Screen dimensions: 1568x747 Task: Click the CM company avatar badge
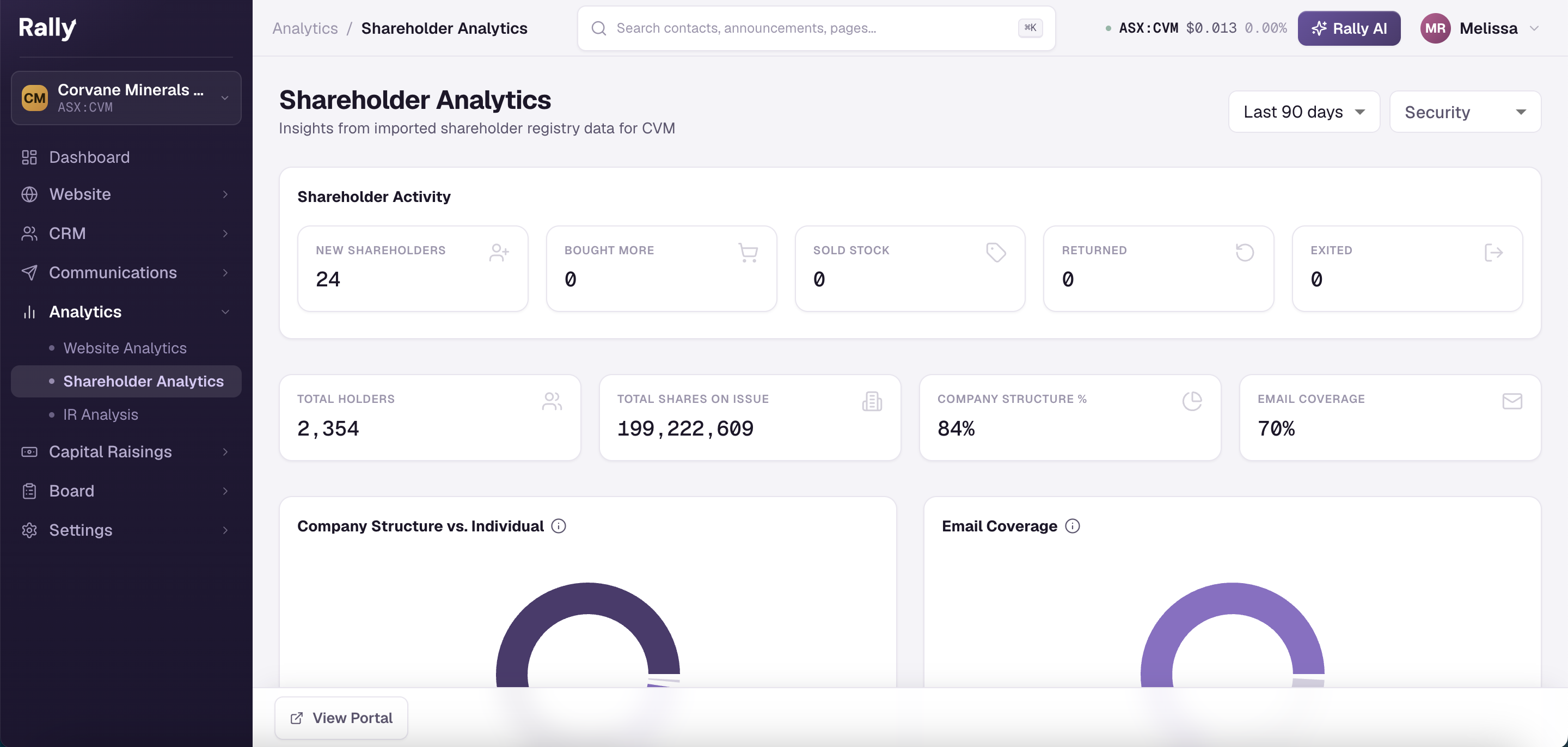(35, 98)
